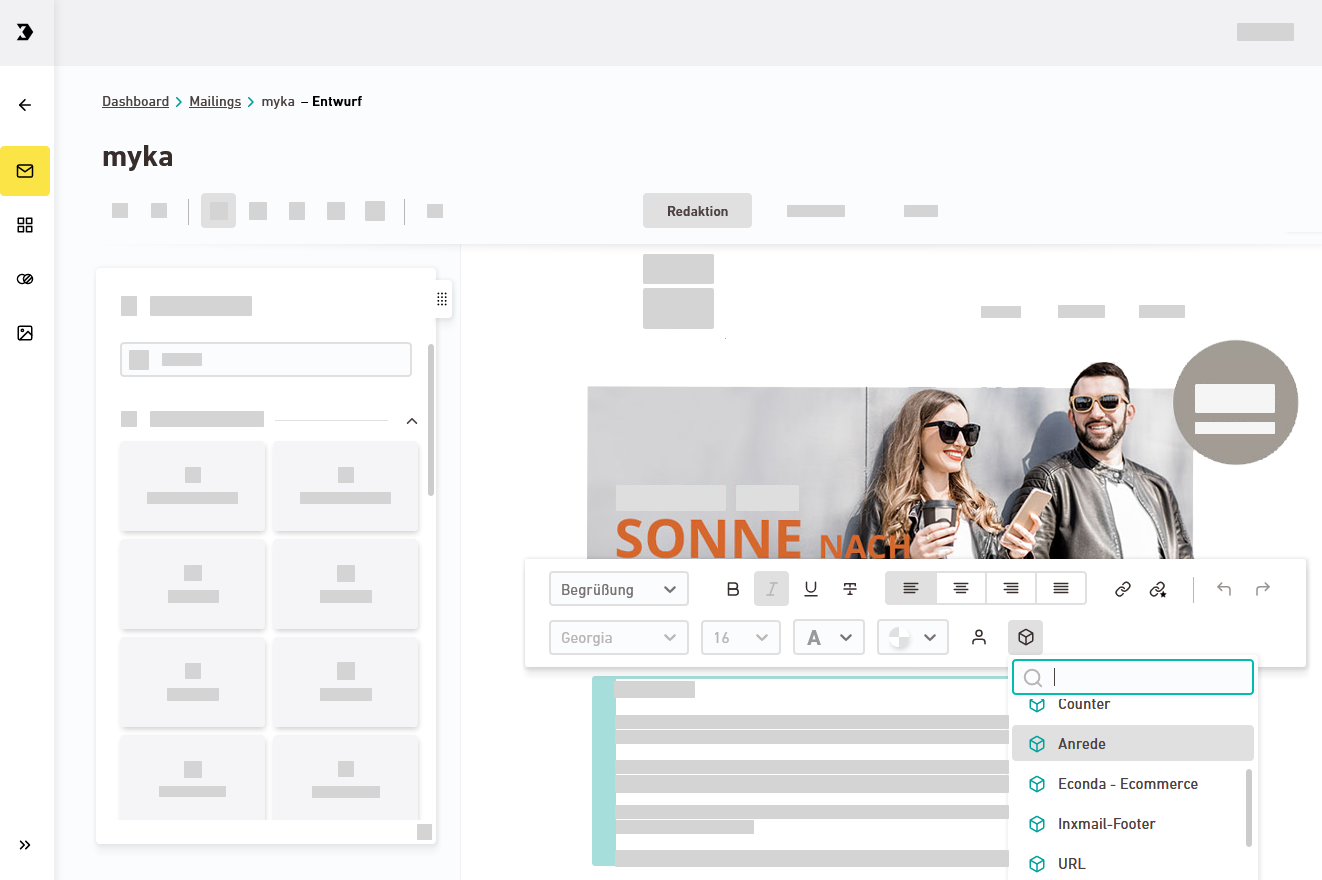Open the Mailings breadcrumb link

(215, 101)
